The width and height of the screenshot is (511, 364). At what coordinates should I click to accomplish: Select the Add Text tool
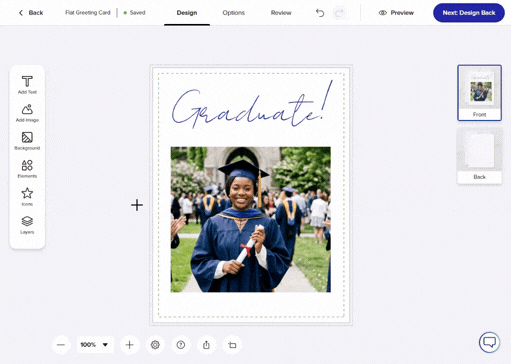click(x=27, y=85)
